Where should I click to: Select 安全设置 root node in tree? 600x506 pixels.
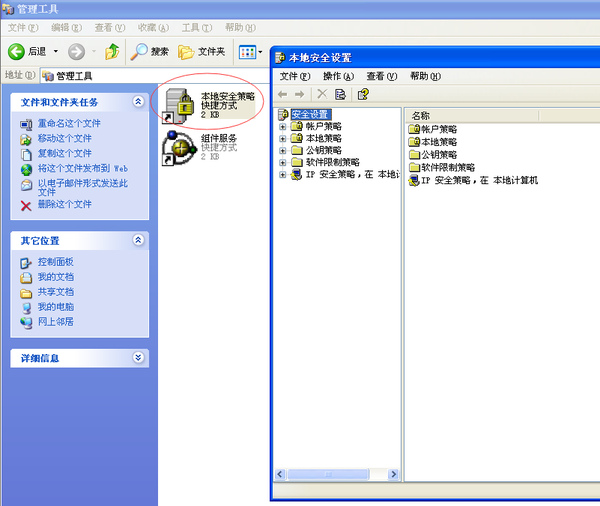click(x=311, y=114)
